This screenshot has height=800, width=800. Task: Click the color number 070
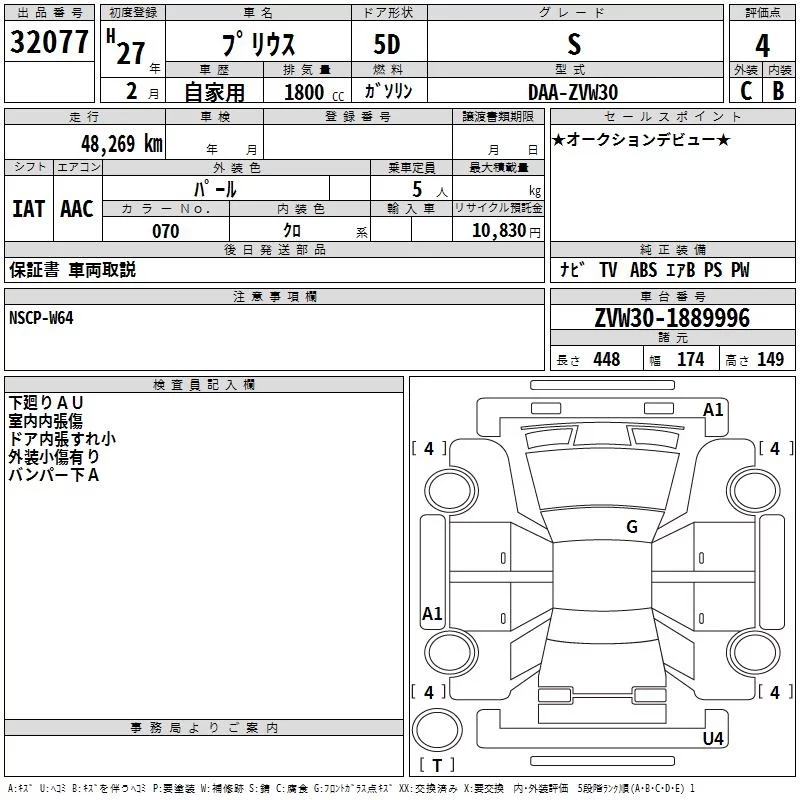coord(165,231)
